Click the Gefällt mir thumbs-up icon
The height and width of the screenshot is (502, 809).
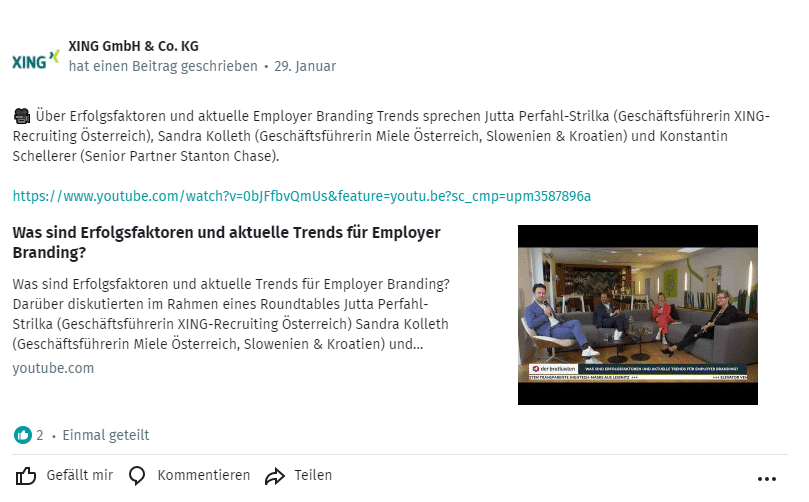click(x=25, y=476)
